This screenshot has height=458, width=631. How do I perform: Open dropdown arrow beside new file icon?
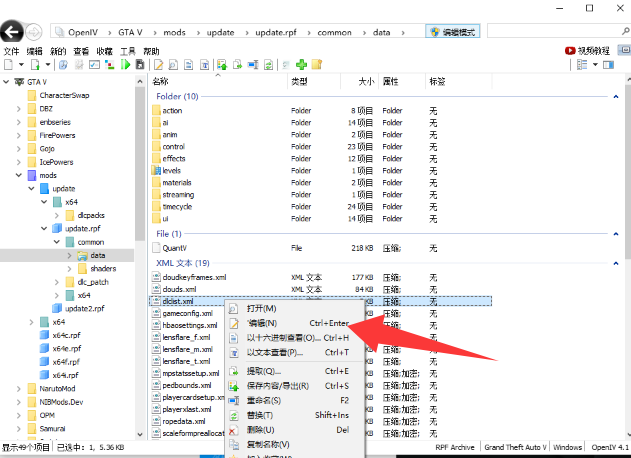(21, 64)
